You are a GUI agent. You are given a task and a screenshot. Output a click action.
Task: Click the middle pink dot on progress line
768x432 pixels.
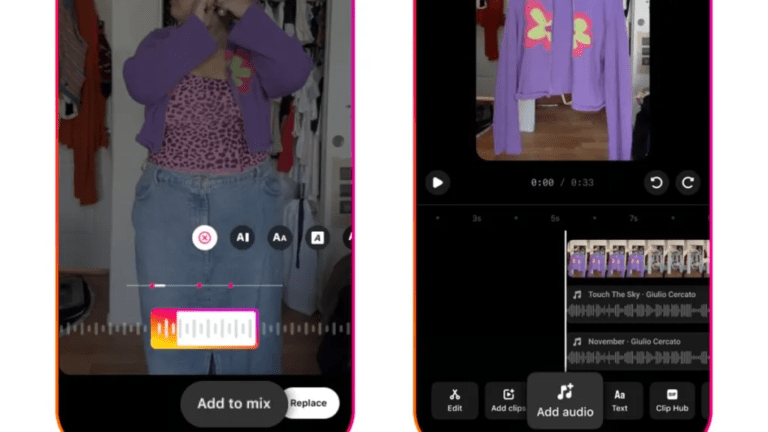pos(199,285)
